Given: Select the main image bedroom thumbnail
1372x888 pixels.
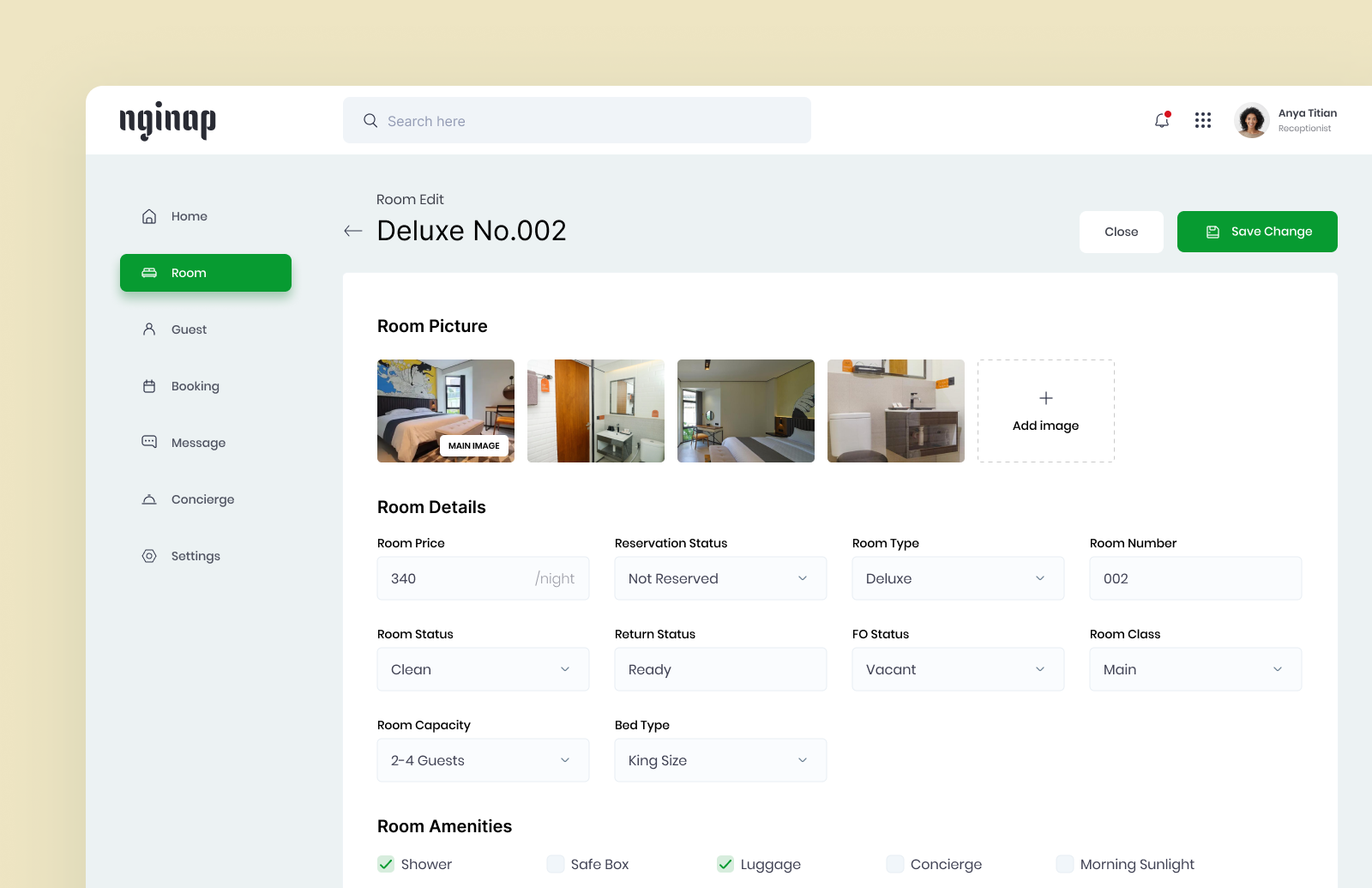Looking at the screenshot, I should pos(445,410).
